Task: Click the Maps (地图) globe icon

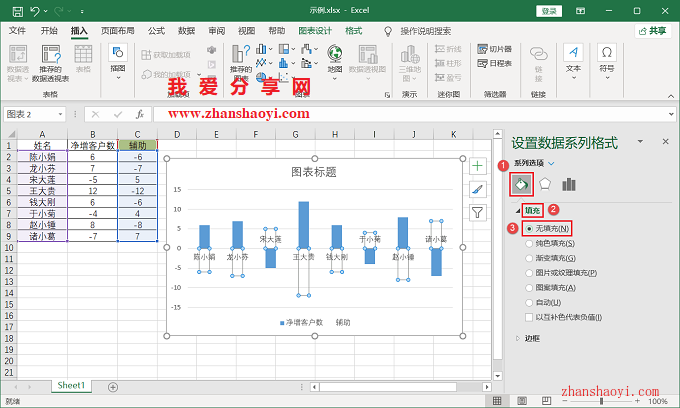Action: [x=335, y=54]
